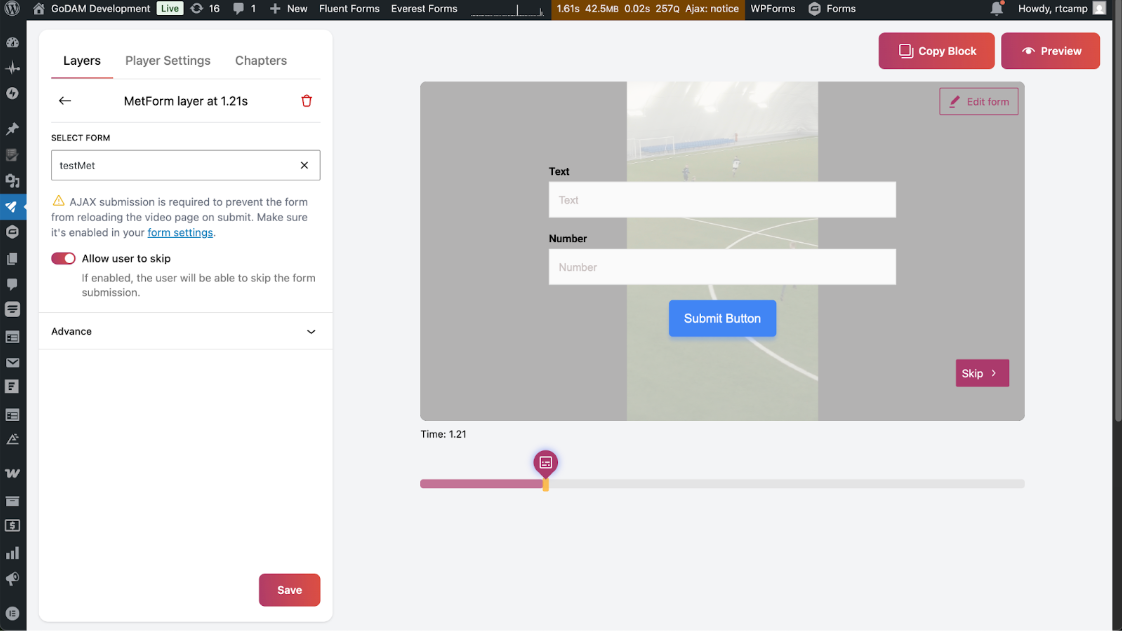The height and width of the screenshot is (634, 1122).
Task: Open Dashboard from the admin sidebar
Action: (13, 43)
